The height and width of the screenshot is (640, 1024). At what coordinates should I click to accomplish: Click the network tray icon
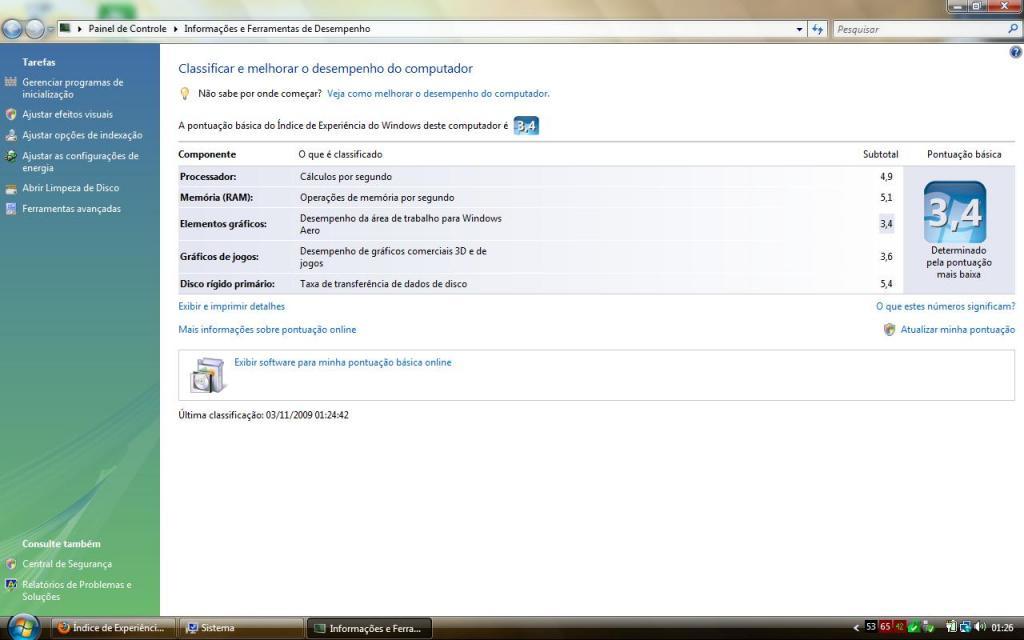pyautogui.click(x=965, y=628)
